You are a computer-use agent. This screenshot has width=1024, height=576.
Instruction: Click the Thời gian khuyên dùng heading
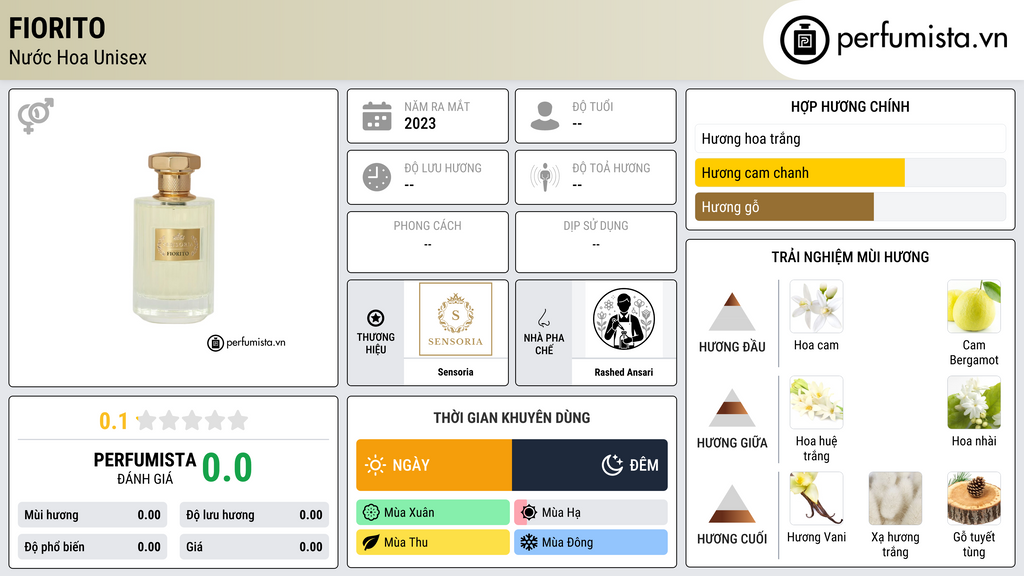512,417
